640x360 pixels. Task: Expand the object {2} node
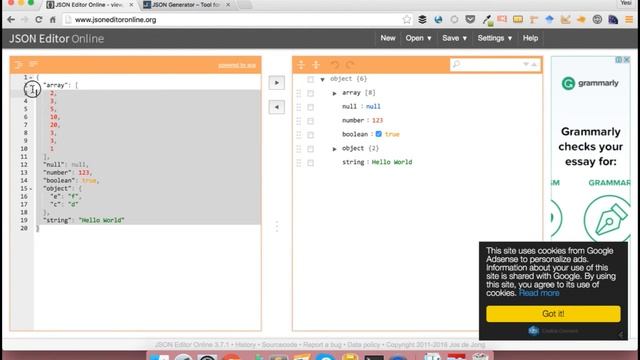point(334,149)
